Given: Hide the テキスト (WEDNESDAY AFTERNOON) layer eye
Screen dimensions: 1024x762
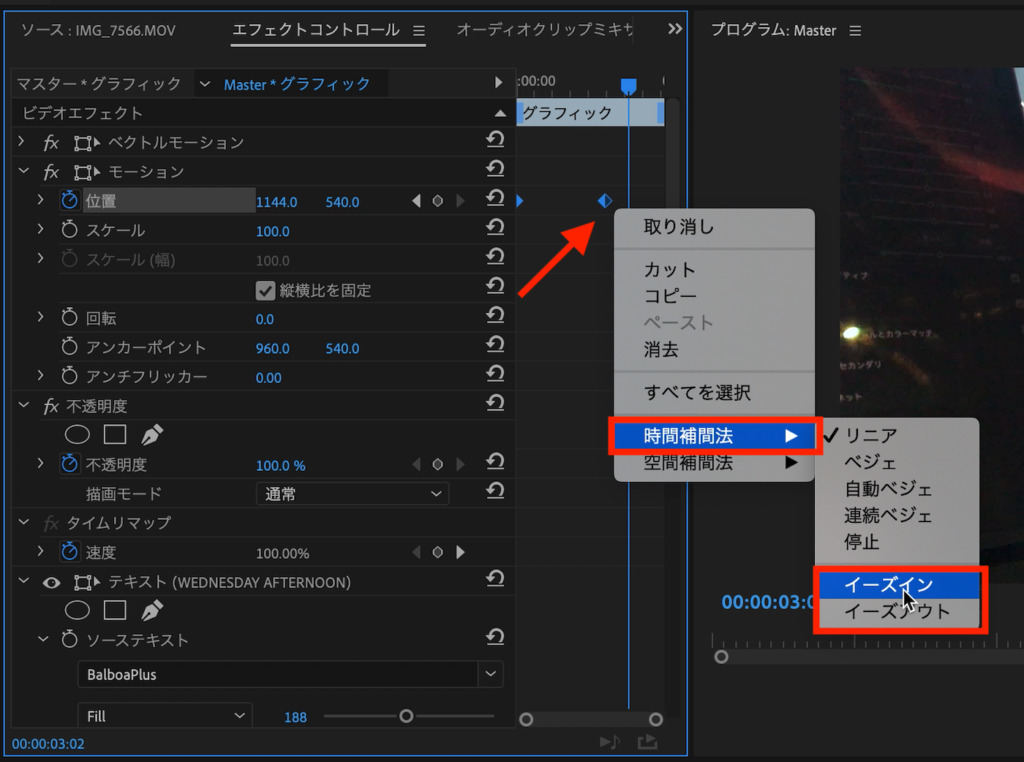Looking at the screenshot, I should (x=52, y=582).
